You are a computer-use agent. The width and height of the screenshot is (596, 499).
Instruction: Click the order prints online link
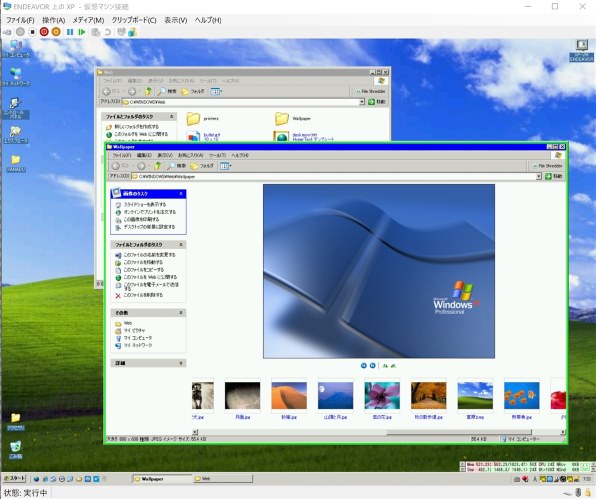(150, 212)
